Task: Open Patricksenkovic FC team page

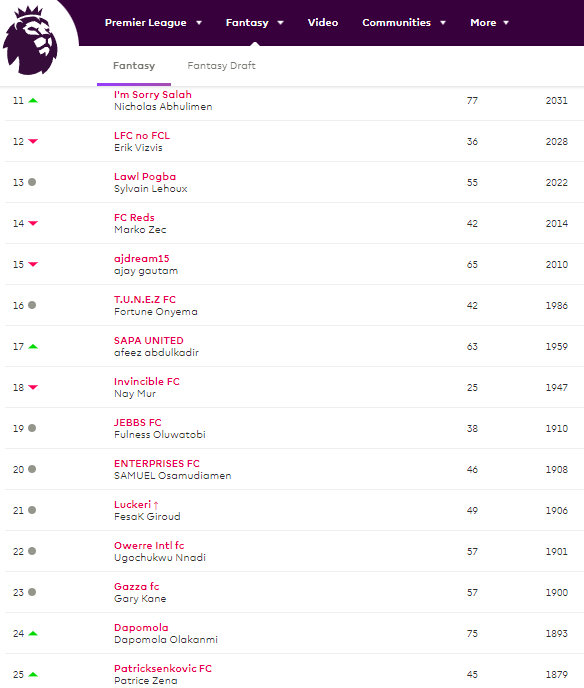Action: 163,668
